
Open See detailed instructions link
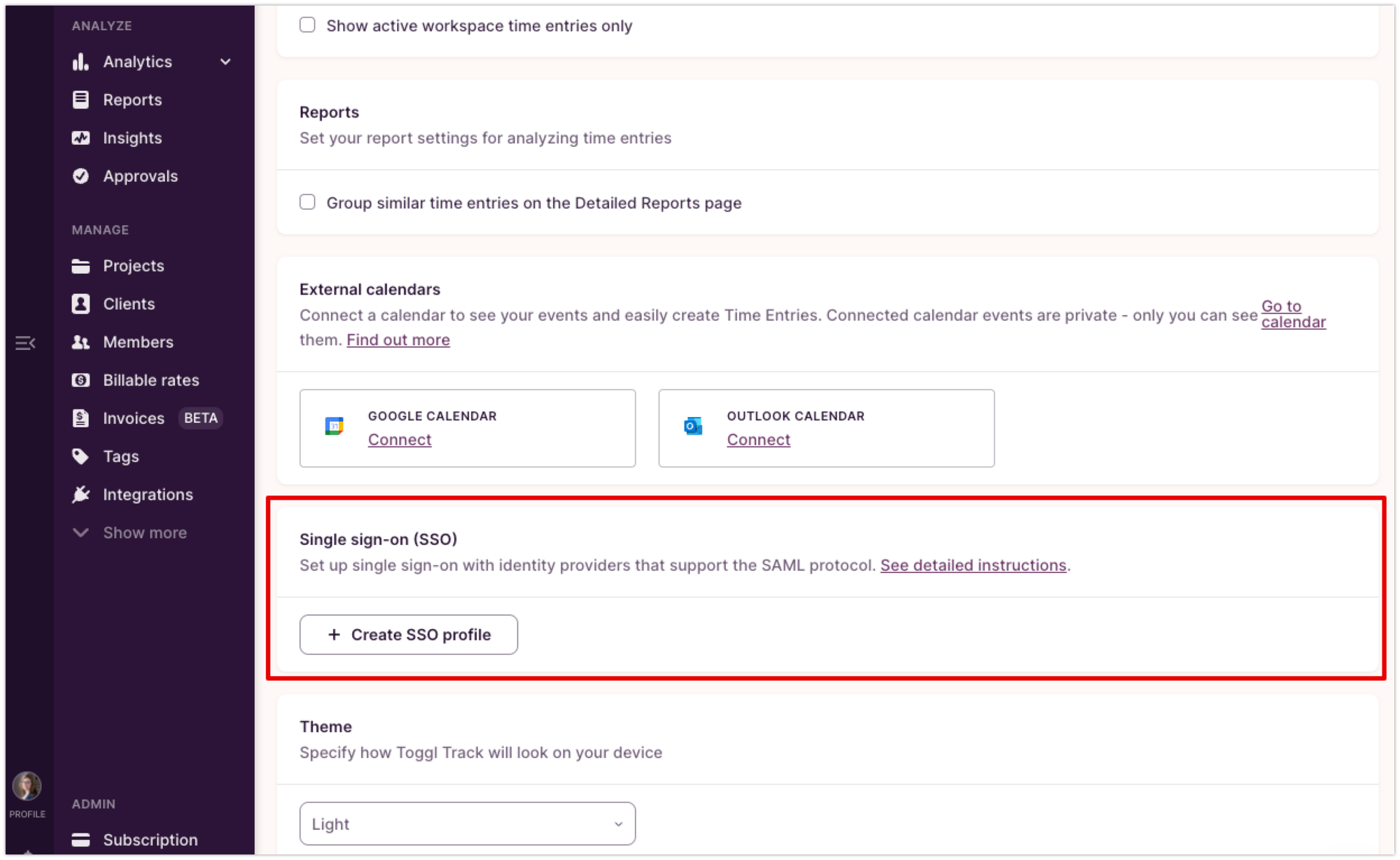click(973, 565)
